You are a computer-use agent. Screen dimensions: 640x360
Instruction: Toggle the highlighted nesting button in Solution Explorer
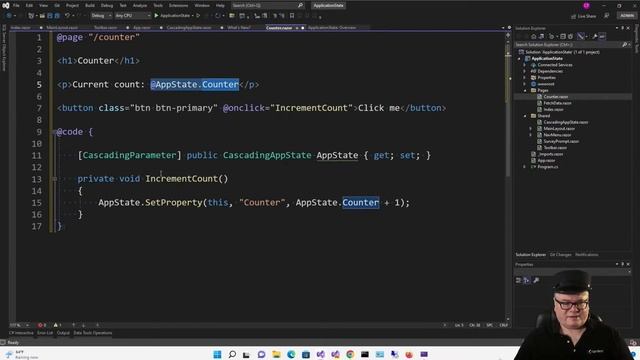[581, 36]
